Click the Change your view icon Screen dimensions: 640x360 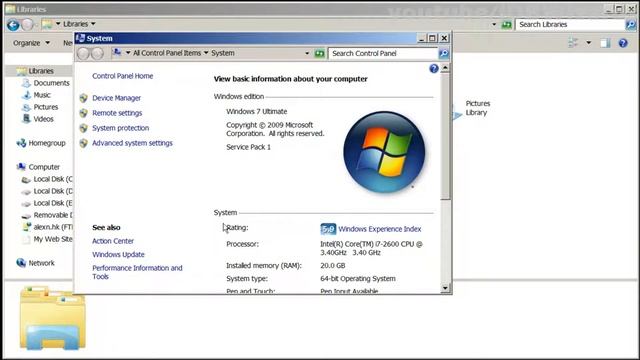pos(573,42)
